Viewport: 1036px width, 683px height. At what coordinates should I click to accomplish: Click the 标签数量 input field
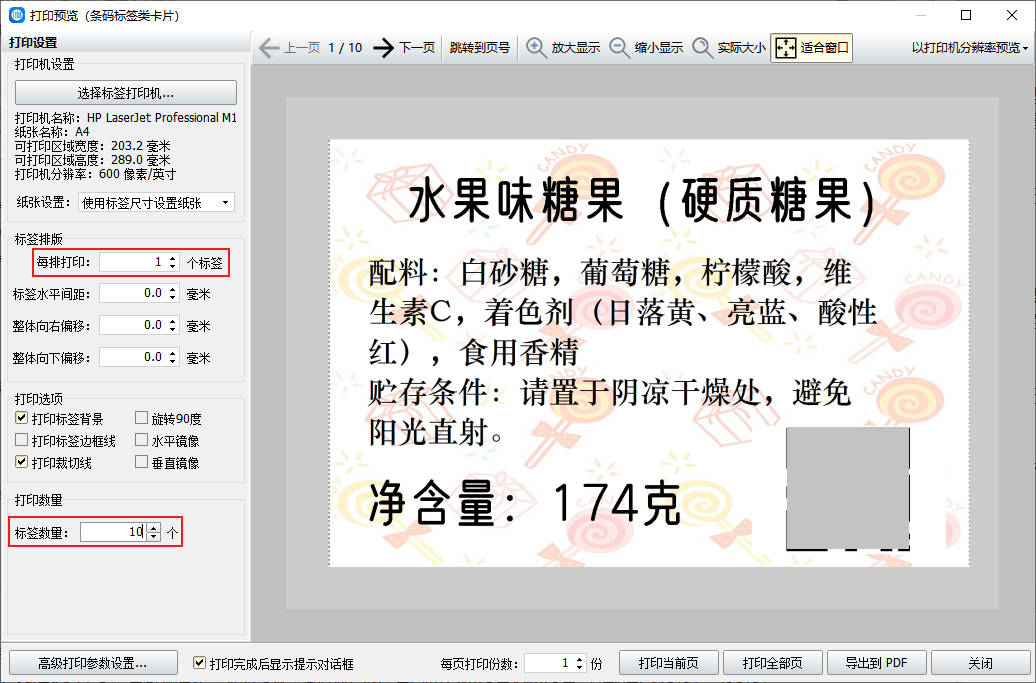coord(113,532)
